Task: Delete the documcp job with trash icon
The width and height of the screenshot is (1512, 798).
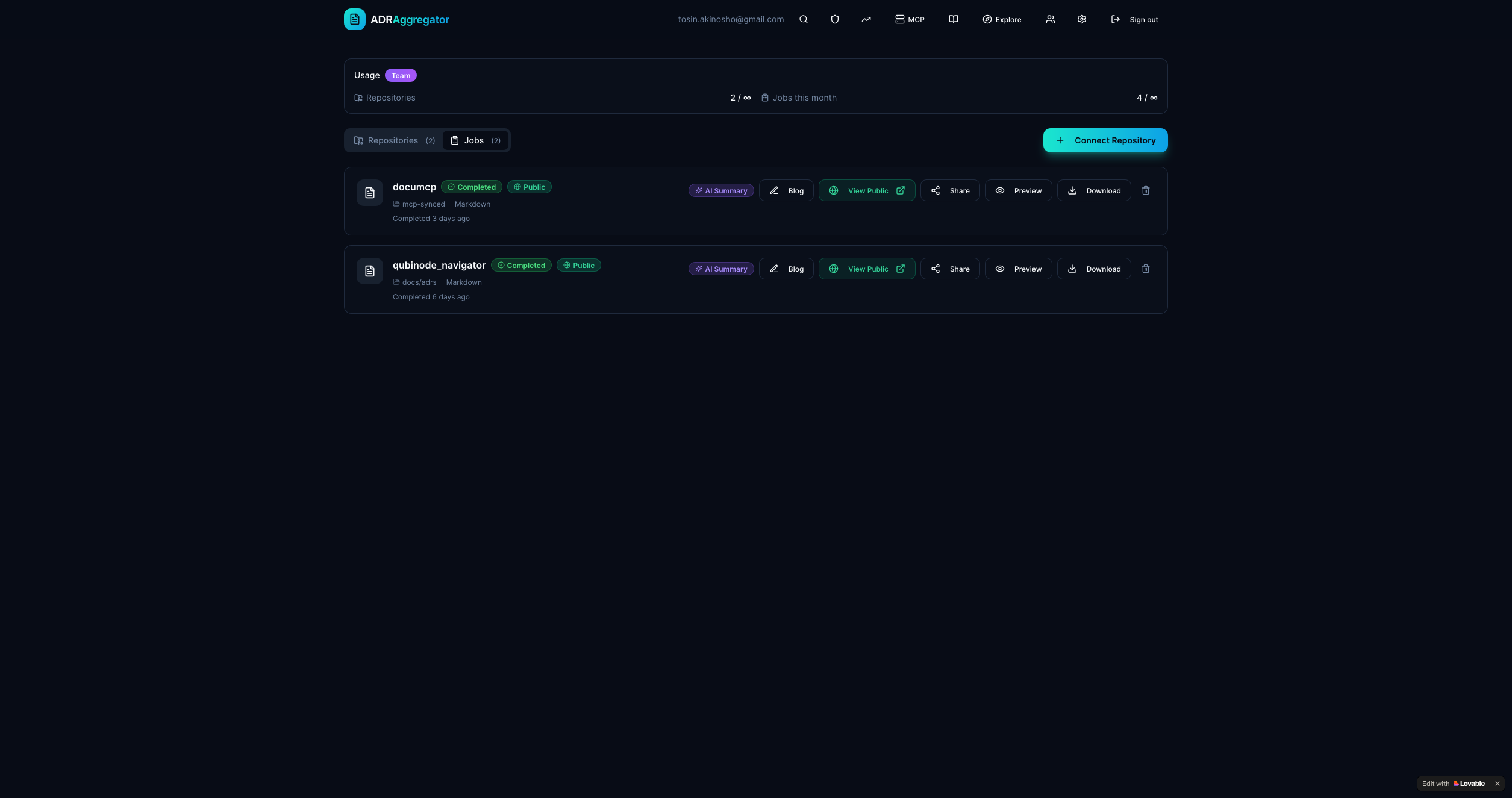Action: pyautogui.click(x=1145, y=190)
